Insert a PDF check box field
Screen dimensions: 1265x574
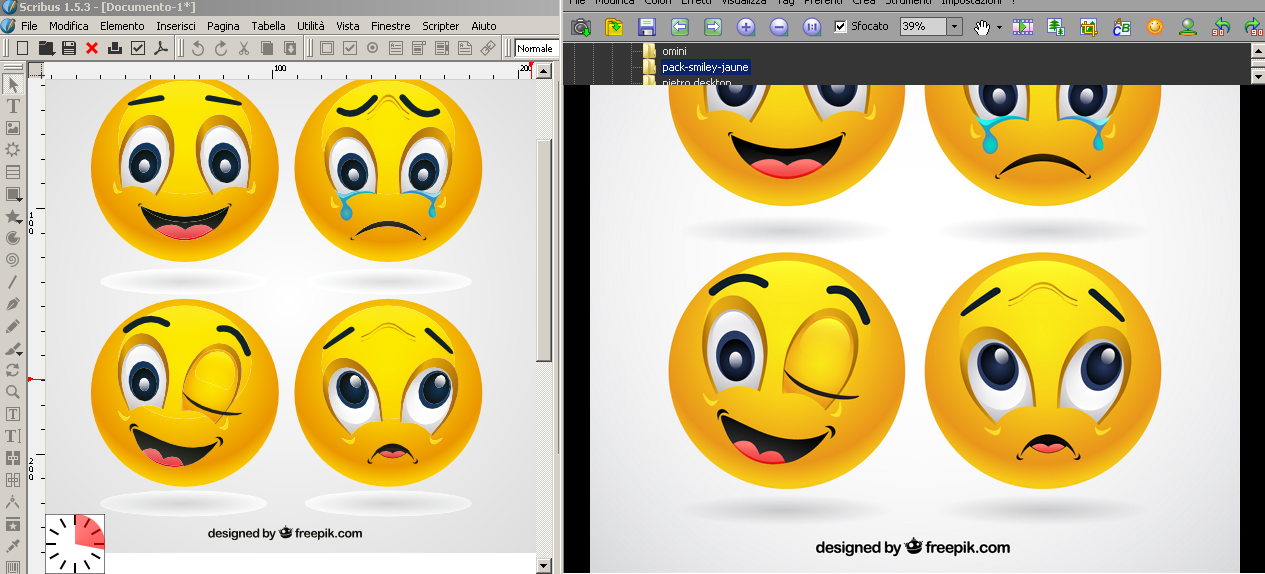[350, 47]
